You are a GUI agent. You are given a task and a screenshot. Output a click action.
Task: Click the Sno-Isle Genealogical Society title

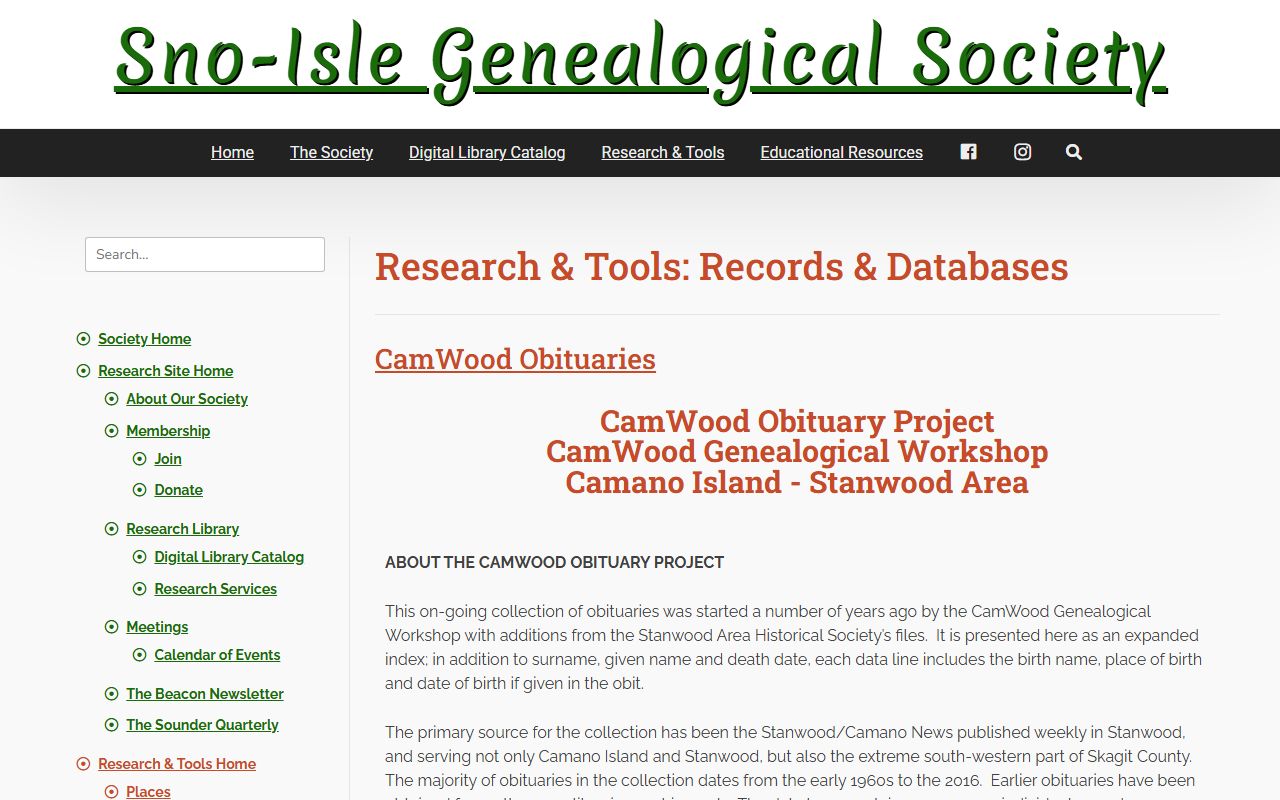pyautogui.click(x=640, y=60)
